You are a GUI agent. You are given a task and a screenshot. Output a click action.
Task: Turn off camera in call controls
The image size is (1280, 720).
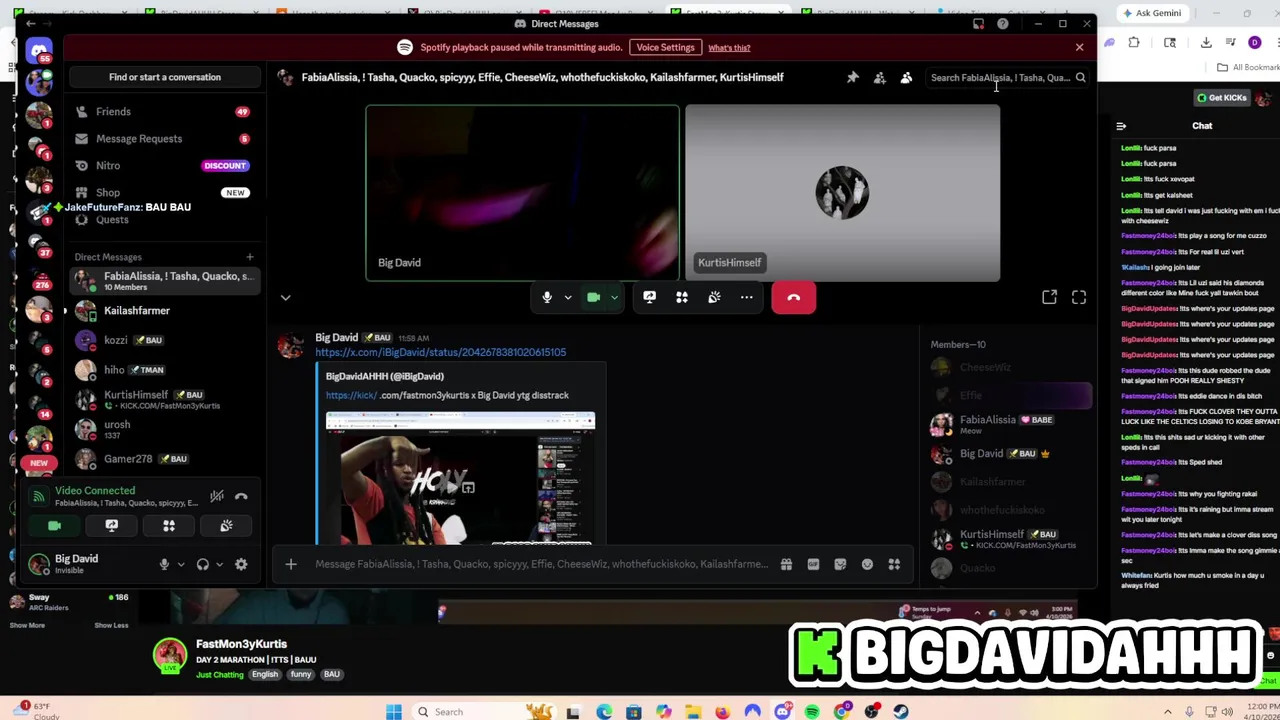[593, 297]
